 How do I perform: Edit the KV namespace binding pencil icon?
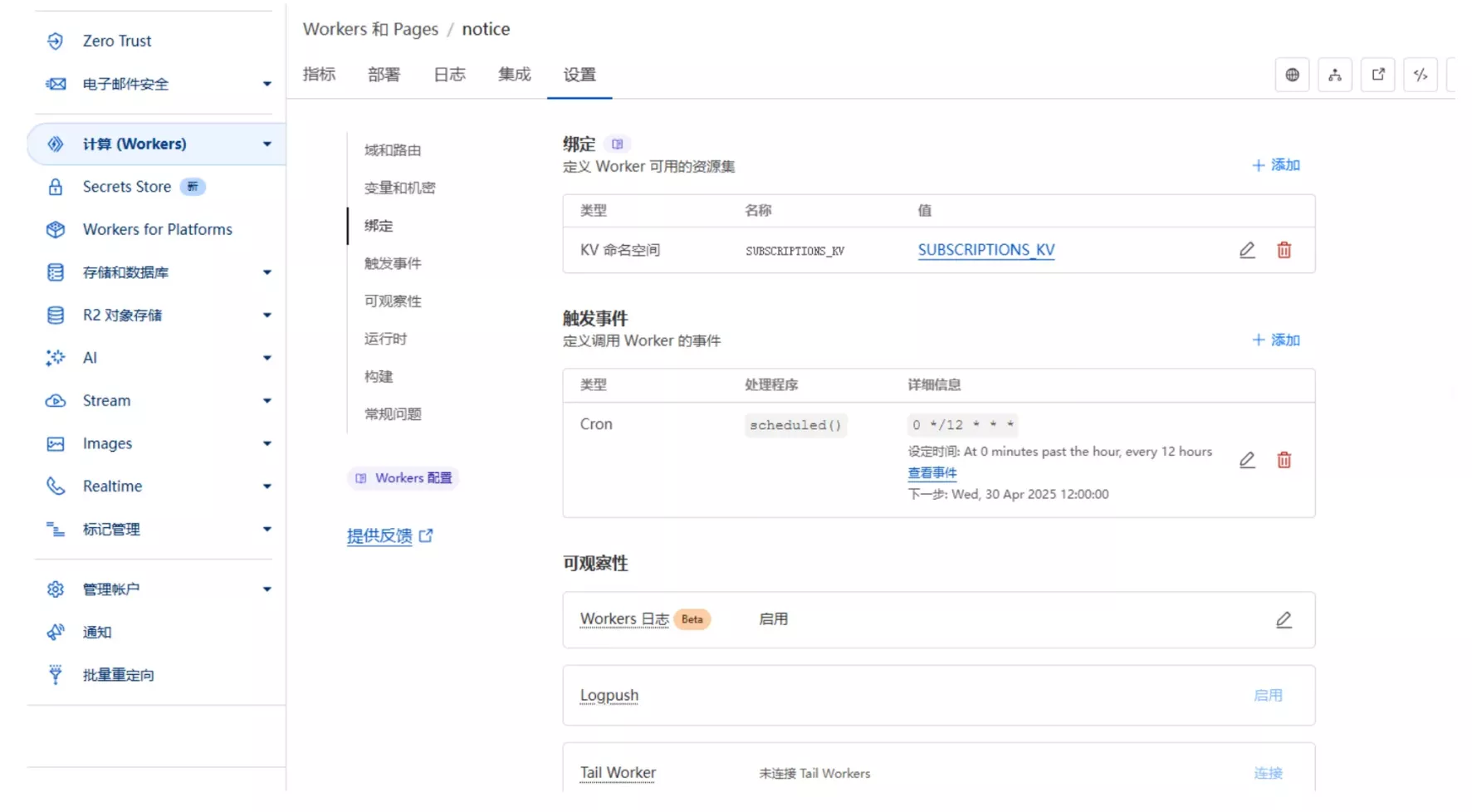1247,250
